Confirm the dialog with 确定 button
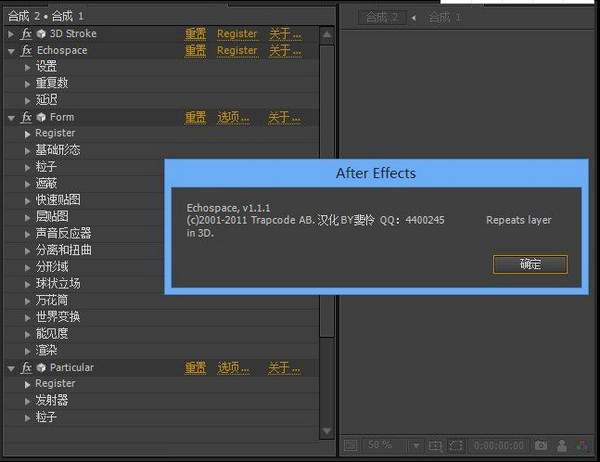Screen dimensions: 600x462 pyautogui.click(x=530, y=264)
